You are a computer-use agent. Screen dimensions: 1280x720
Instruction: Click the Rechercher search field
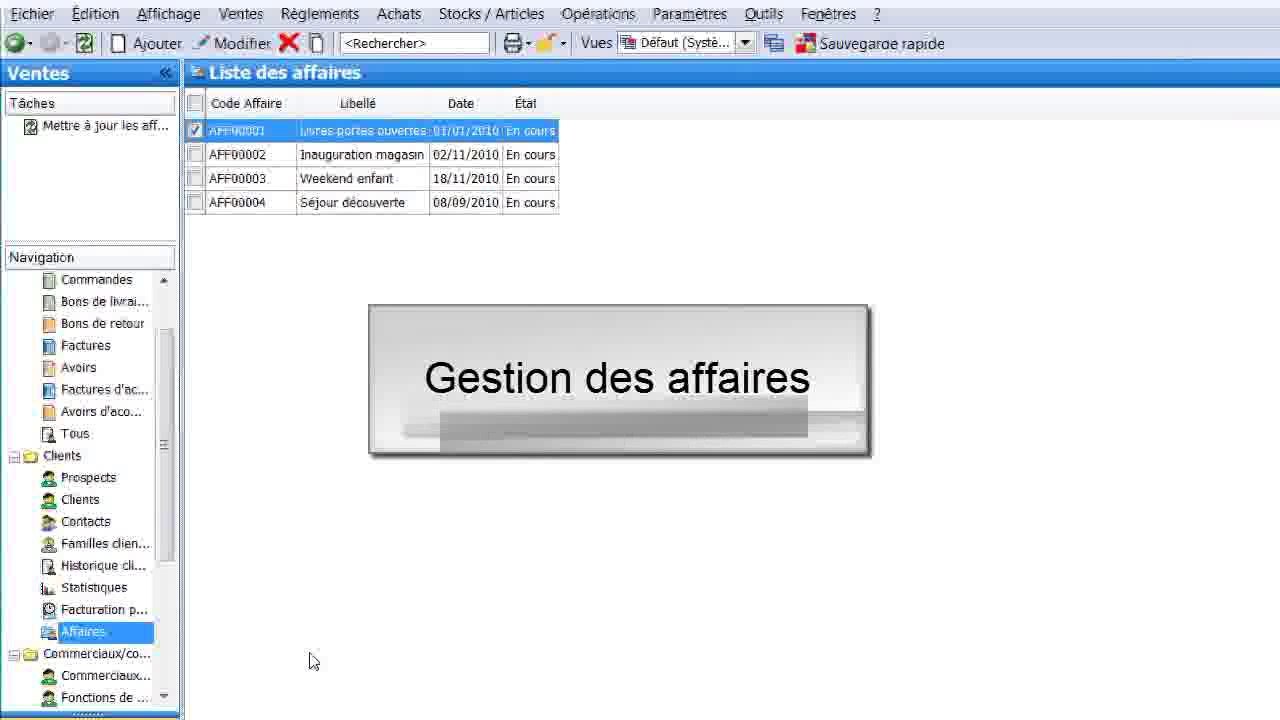click(415, 43)
